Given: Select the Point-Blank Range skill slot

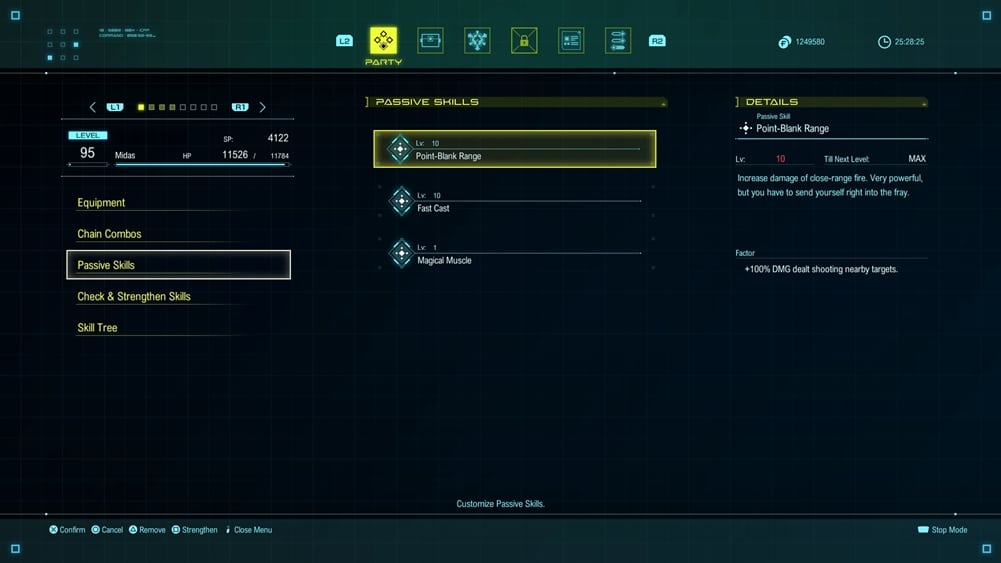Looking at the screenshot, I should pos(515,149).
